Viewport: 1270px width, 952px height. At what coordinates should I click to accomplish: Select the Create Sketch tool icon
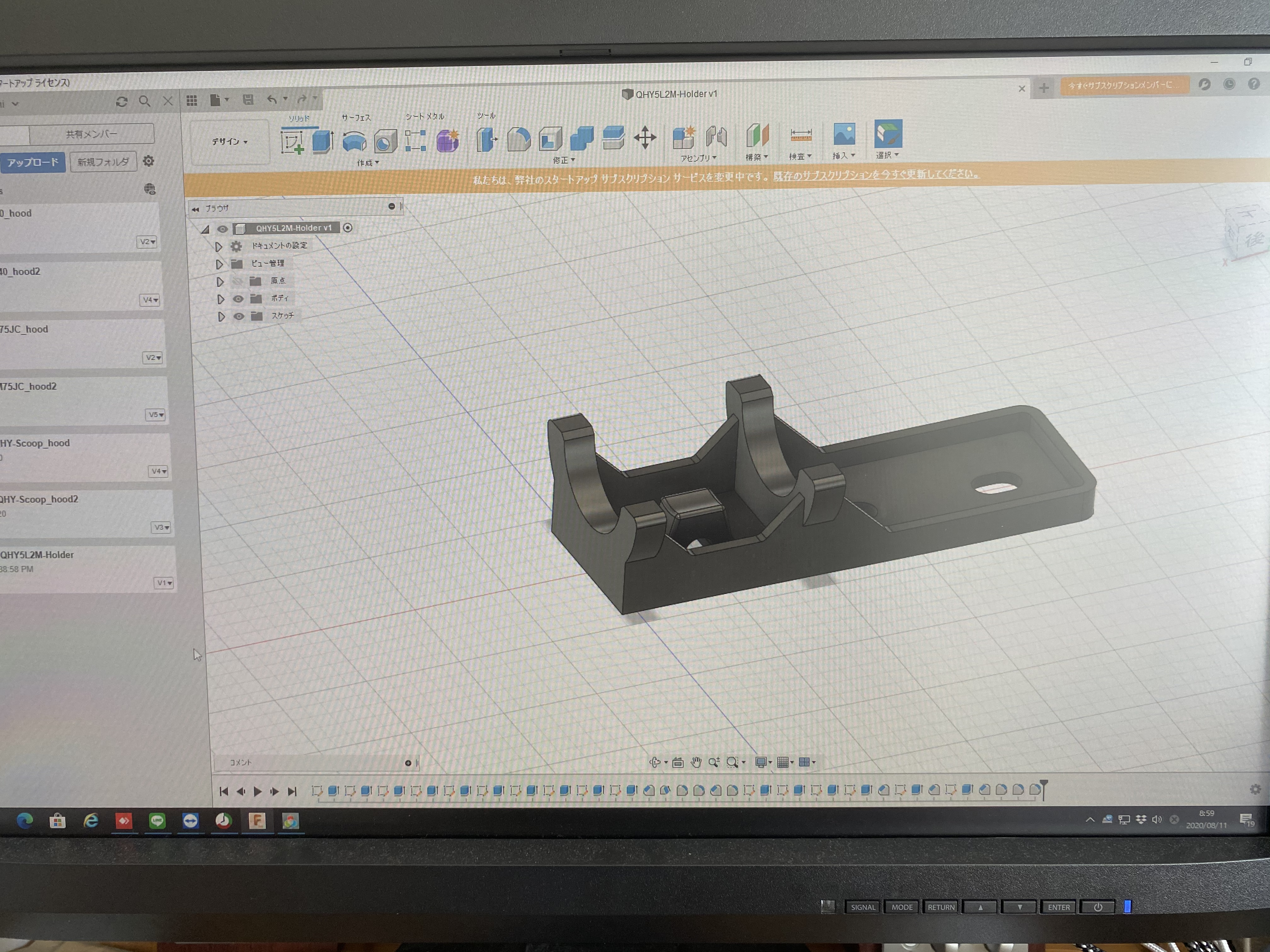(x=292, y=142)
